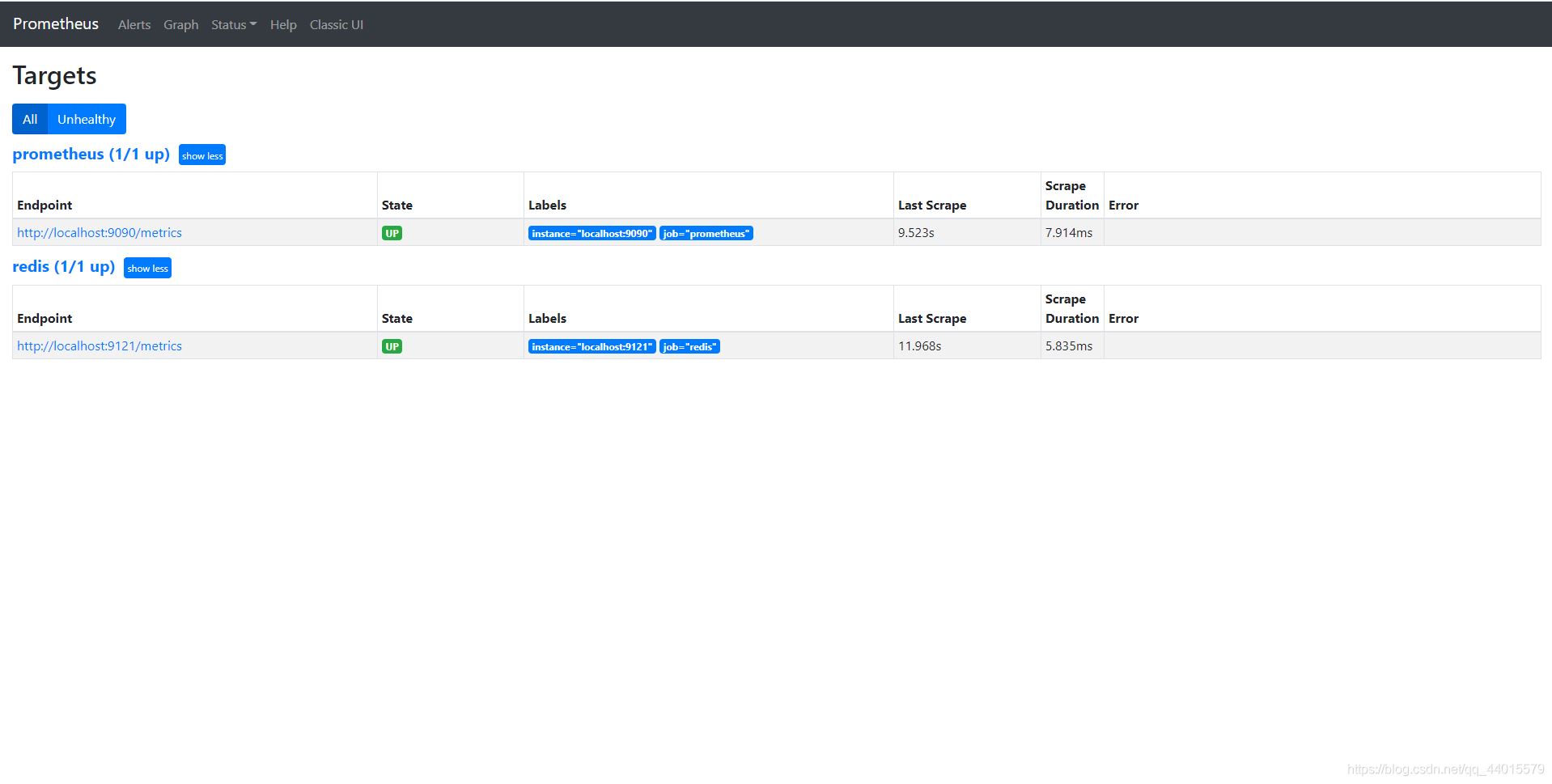This screenshot has height=784, width=1552.
Task: Go to the Graph page
Action: (x=180, y=25)
